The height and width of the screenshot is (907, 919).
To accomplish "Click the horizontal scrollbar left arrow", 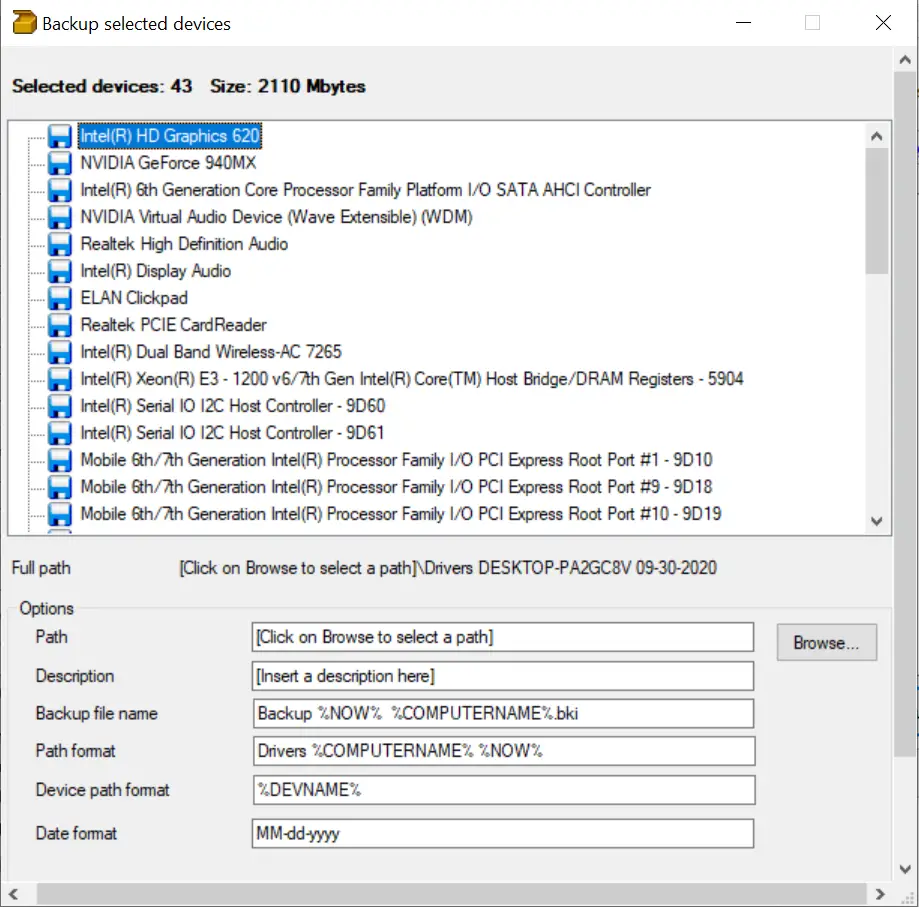I will [x=13, y=894].
